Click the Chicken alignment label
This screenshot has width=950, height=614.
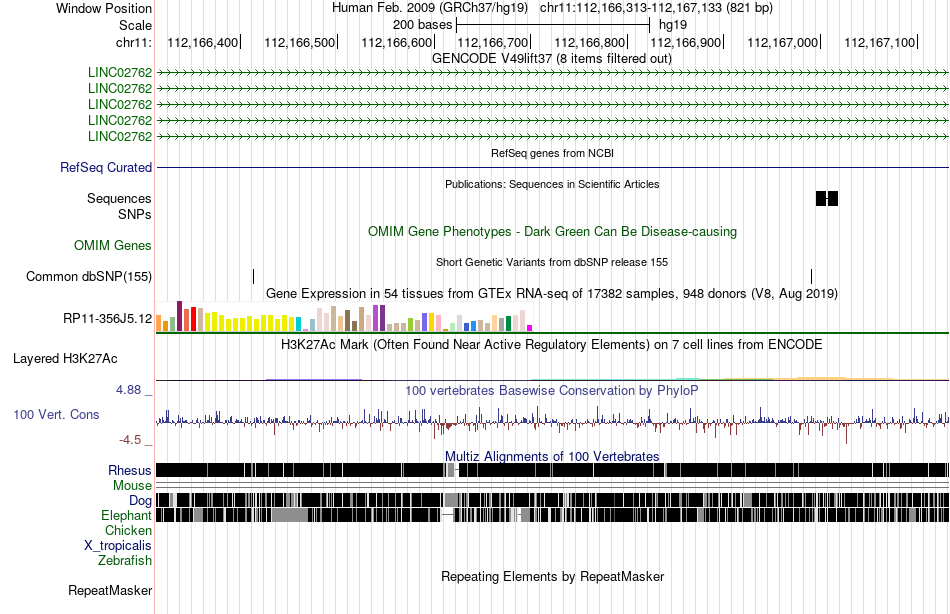[x=128, y=530]
